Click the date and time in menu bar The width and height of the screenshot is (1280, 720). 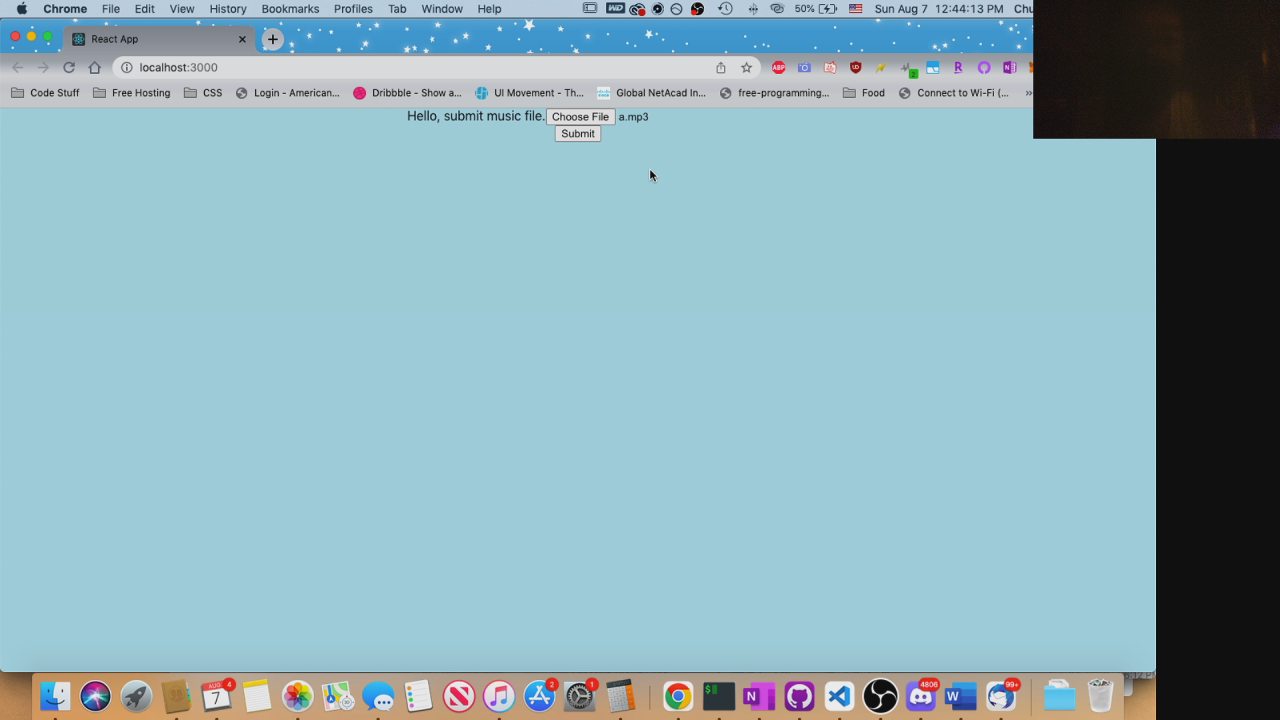pos(939,9)
